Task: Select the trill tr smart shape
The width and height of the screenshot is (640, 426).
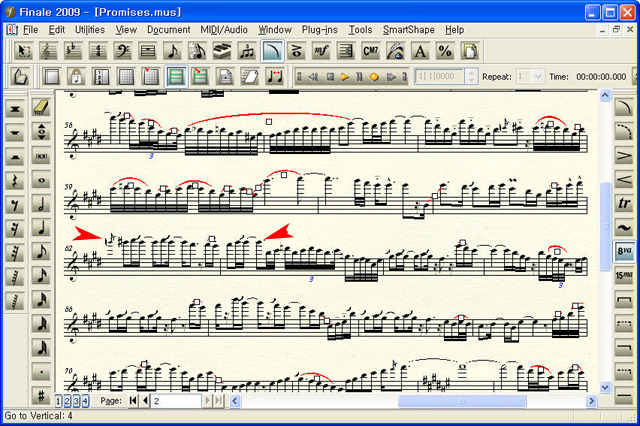Action: [x=624, y=203]
